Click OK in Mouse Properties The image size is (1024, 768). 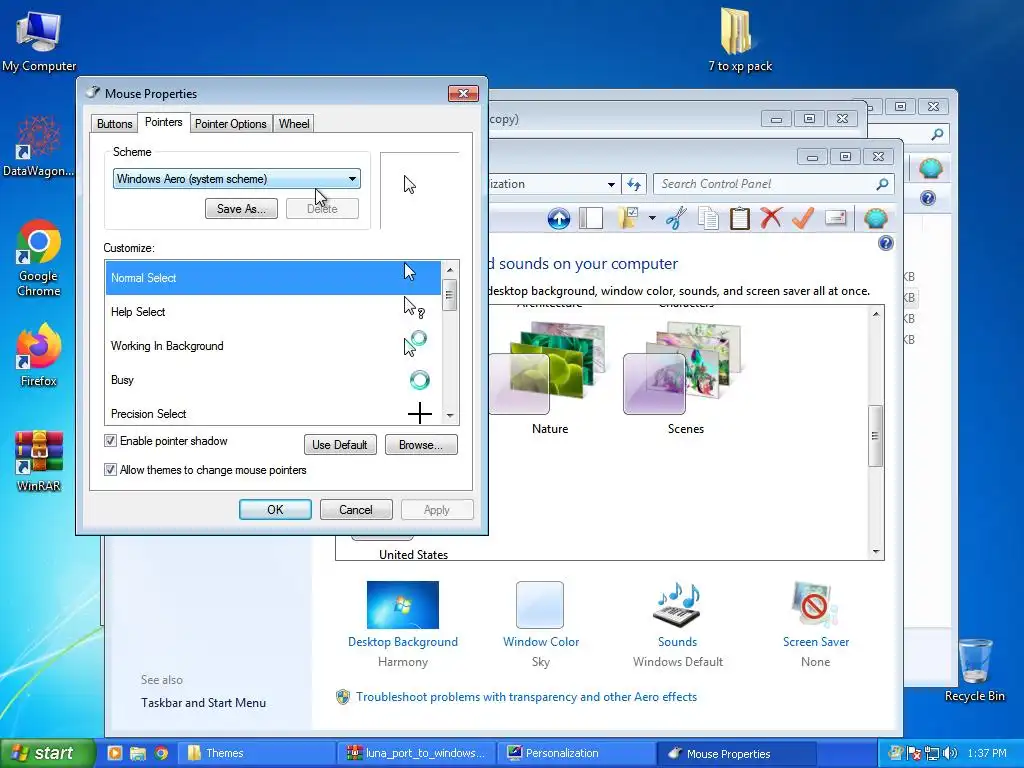(275, 509)
